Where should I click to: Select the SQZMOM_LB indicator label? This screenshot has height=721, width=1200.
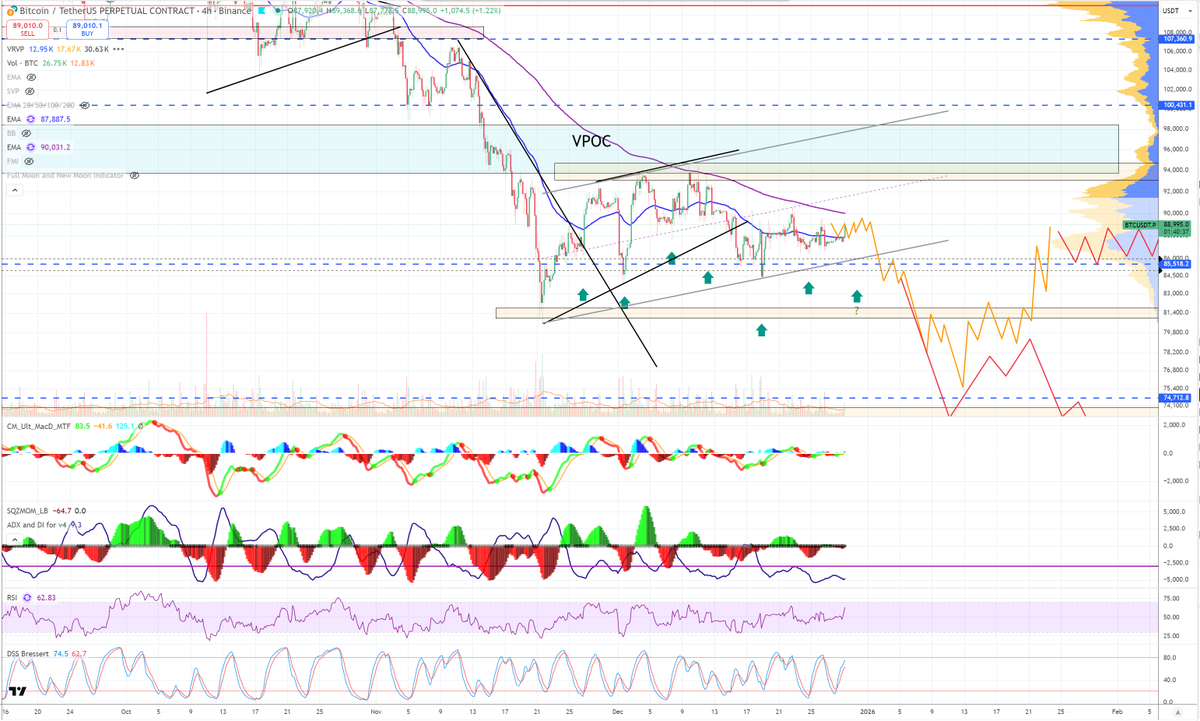[28, 510]
